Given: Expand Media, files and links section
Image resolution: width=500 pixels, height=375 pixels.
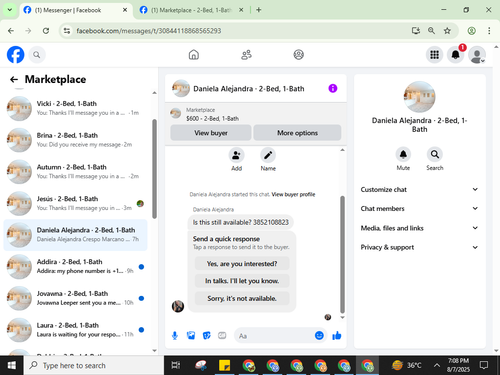Looking at the screenshot, I should [x=419, y=228].
